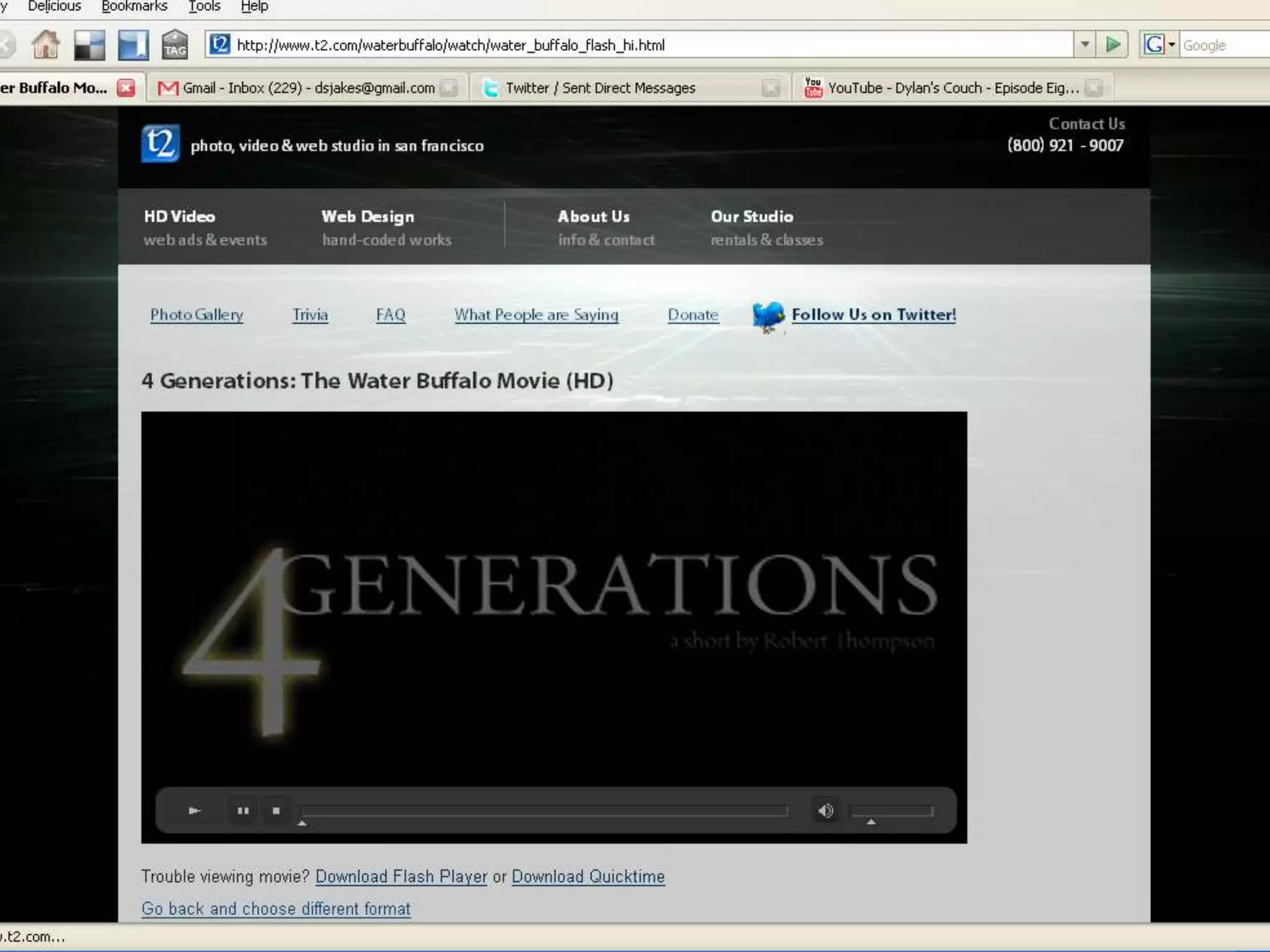This screenshot has width=1270, height=952.
Task: Pause the 4 Generations video
Action: pos(242,811)
